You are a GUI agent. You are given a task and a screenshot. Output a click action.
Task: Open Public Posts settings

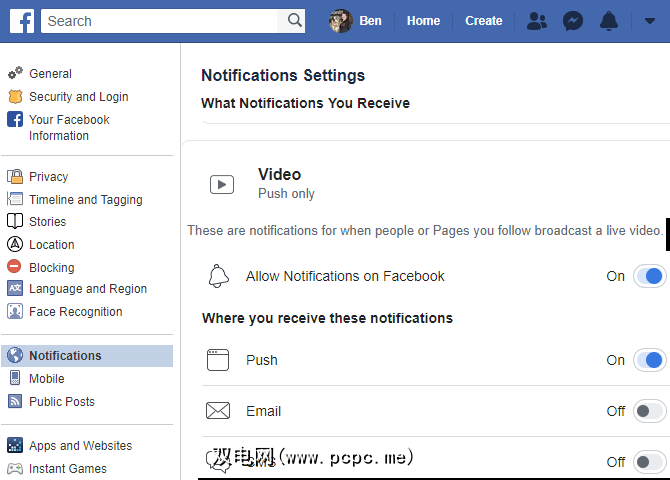click(x=62, y=402)
